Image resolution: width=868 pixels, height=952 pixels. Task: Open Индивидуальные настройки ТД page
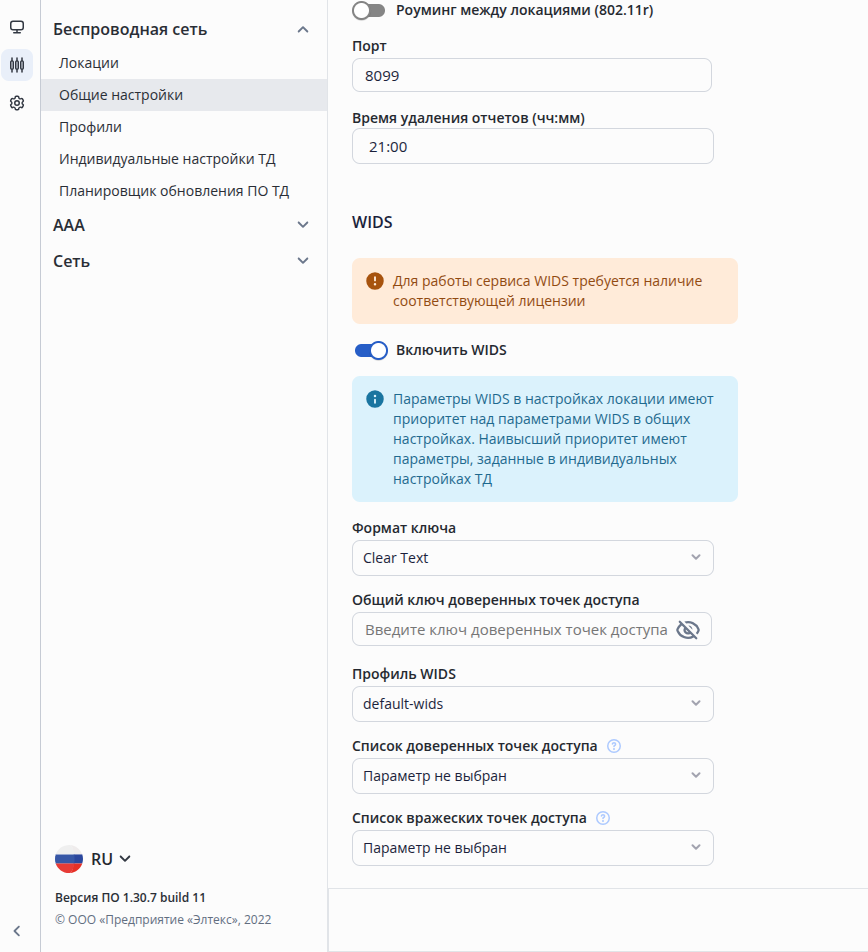pyautogui.click(x=167, y=159)
